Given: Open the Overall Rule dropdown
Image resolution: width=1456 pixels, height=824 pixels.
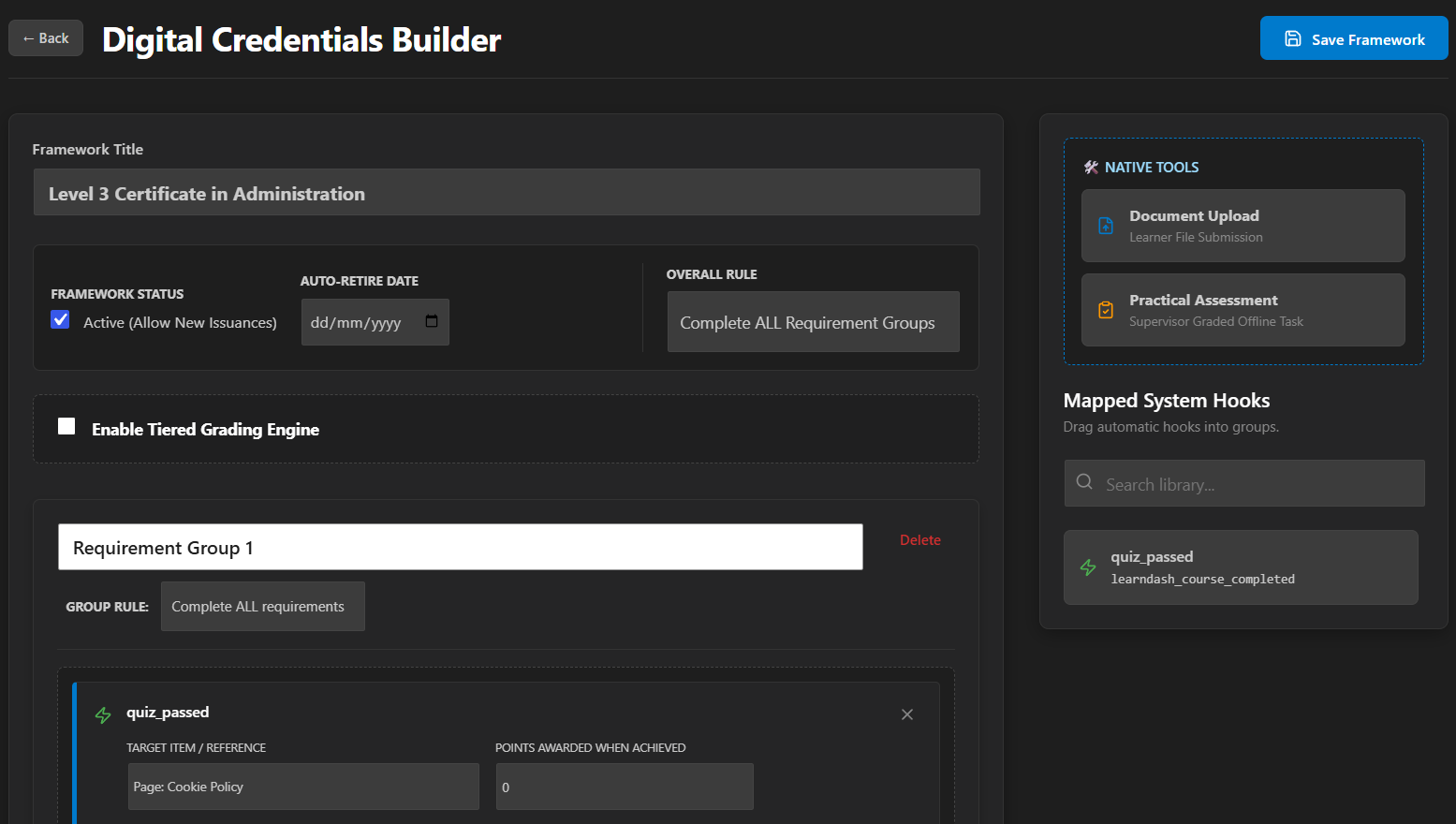Looking at the screenshot, I should click(813, 322).
